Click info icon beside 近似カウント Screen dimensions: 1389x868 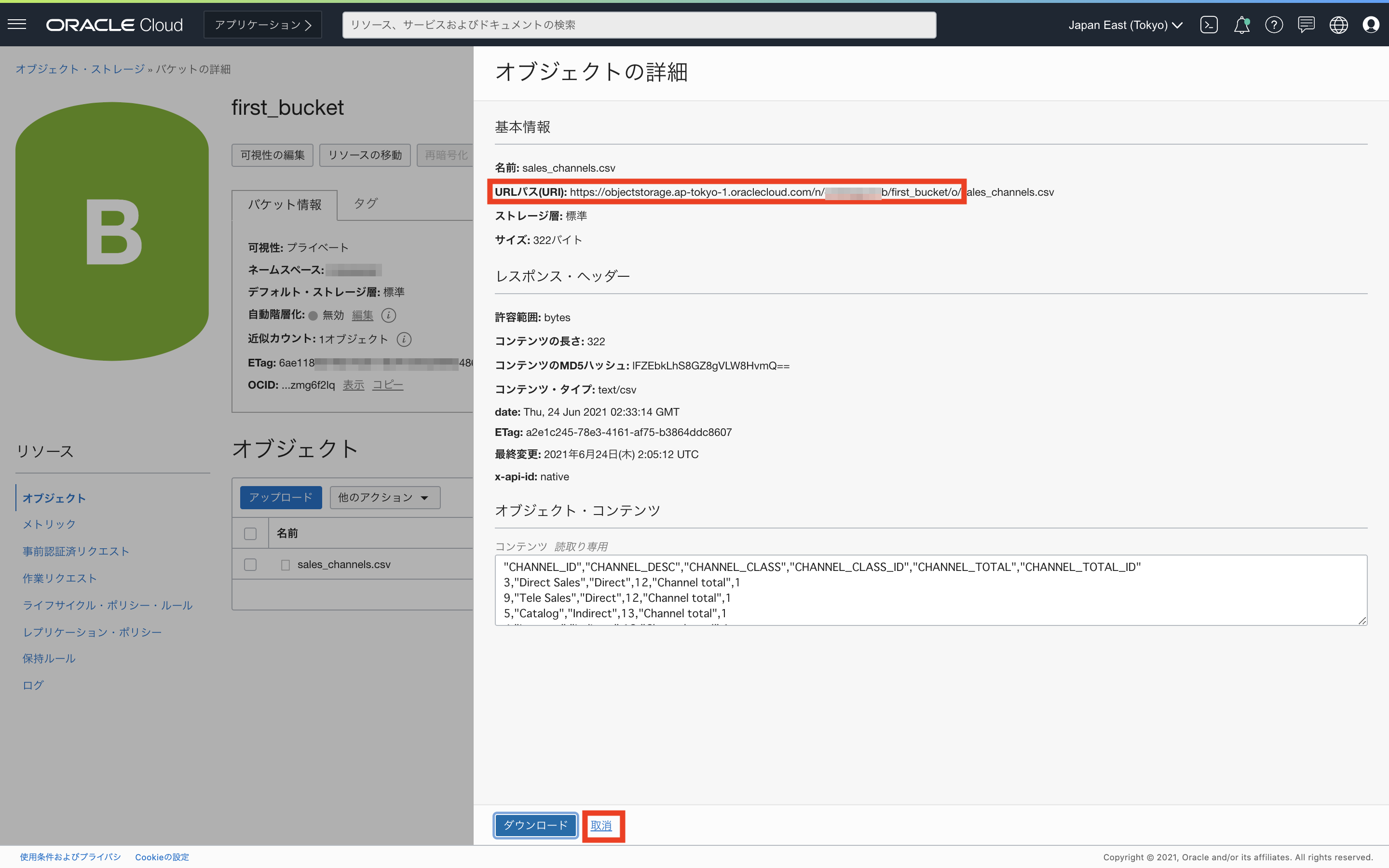pos(404,339)
